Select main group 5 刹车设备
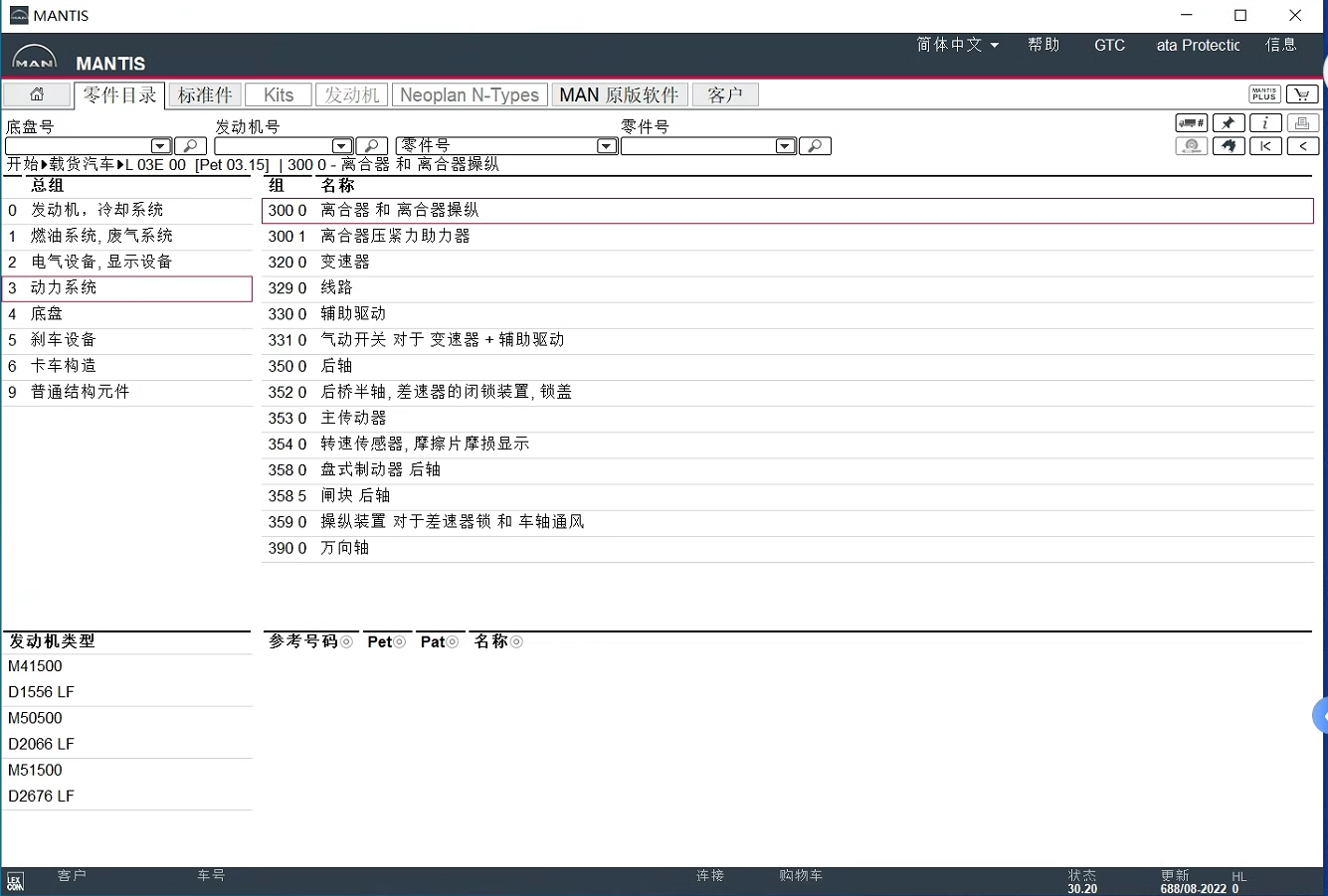This screenshot has height=896, width=1328. point(127,340)
